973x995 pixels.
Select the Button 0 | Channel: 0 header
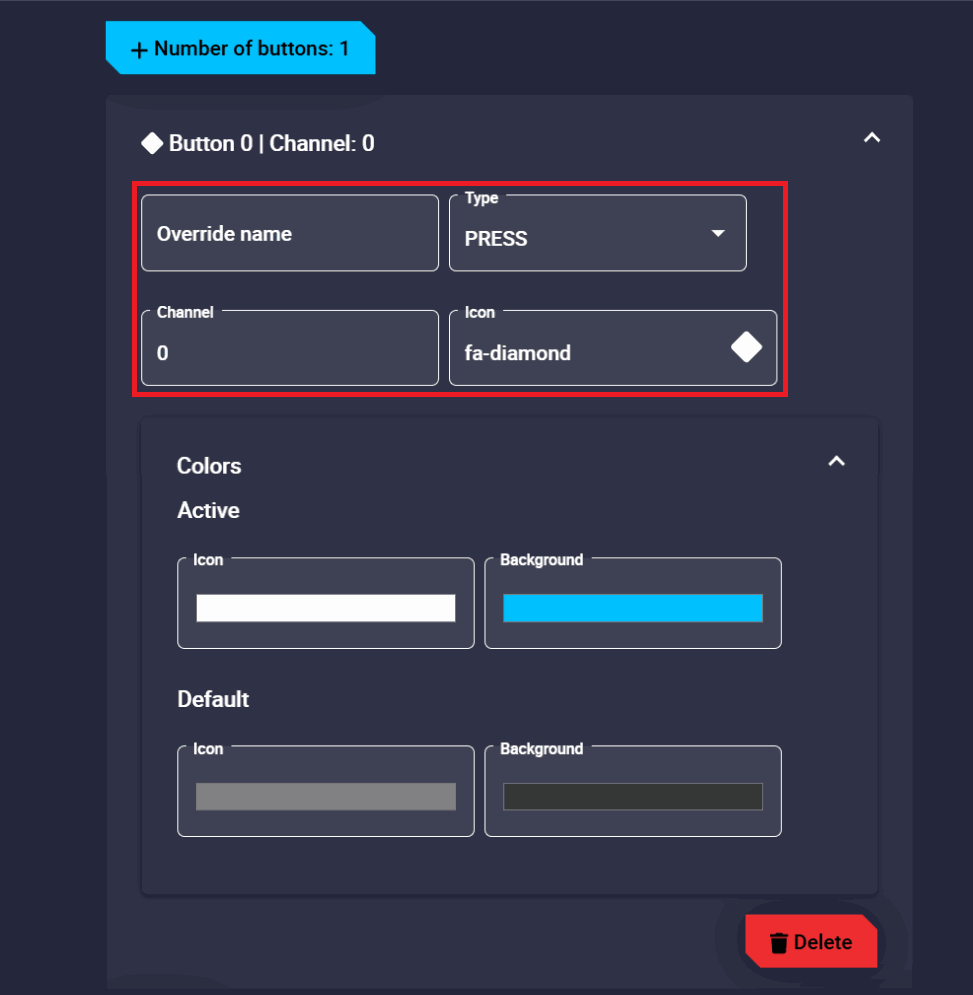pyautogui.click(x=272, y=143)
